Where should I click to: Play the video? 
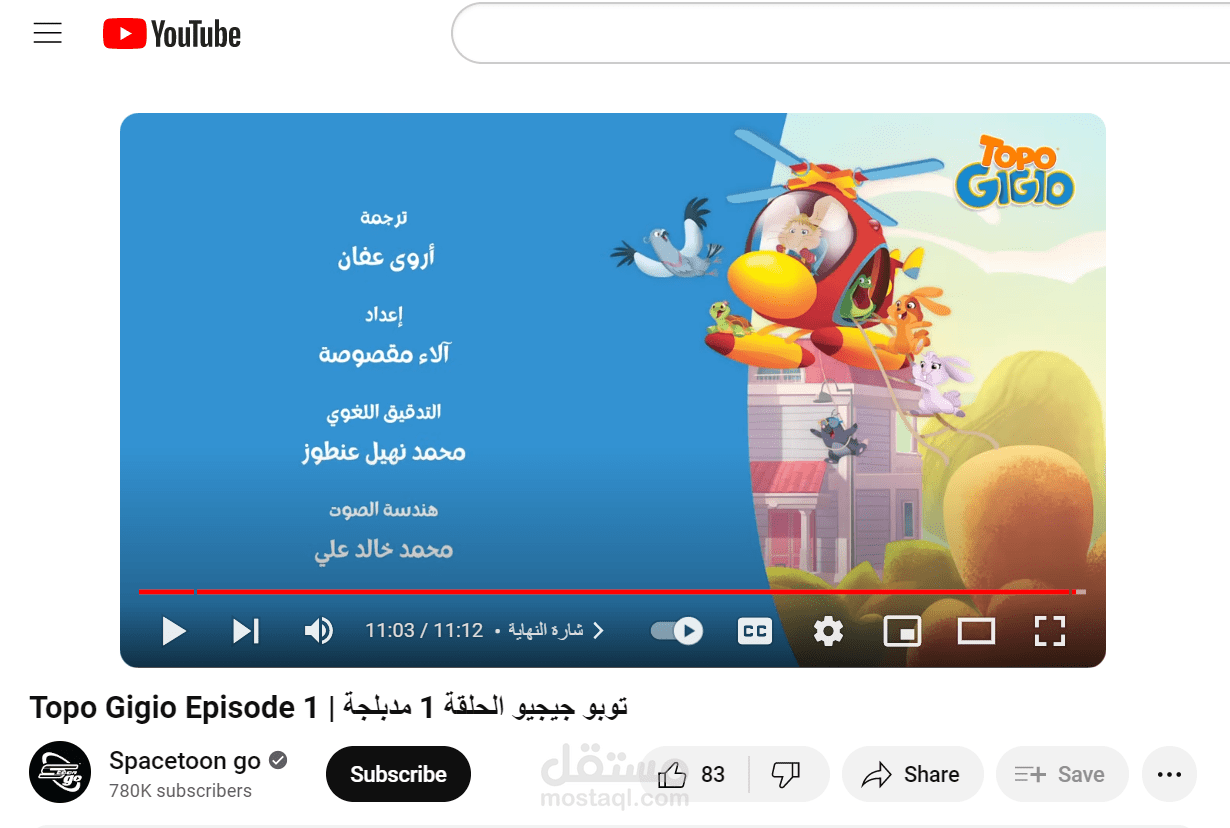pyautogui.click(x=174, y=631)
